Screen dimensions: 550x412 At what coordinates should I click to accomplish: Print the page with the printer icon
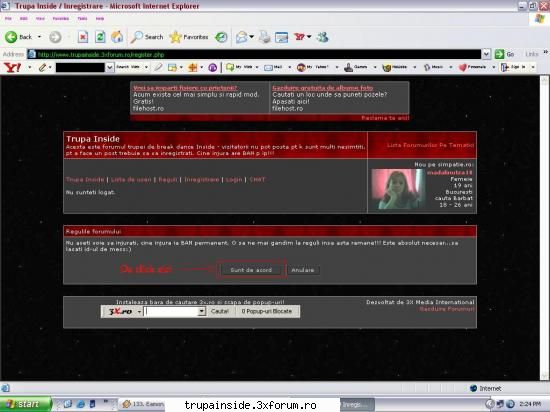click(x=264, y=37)
